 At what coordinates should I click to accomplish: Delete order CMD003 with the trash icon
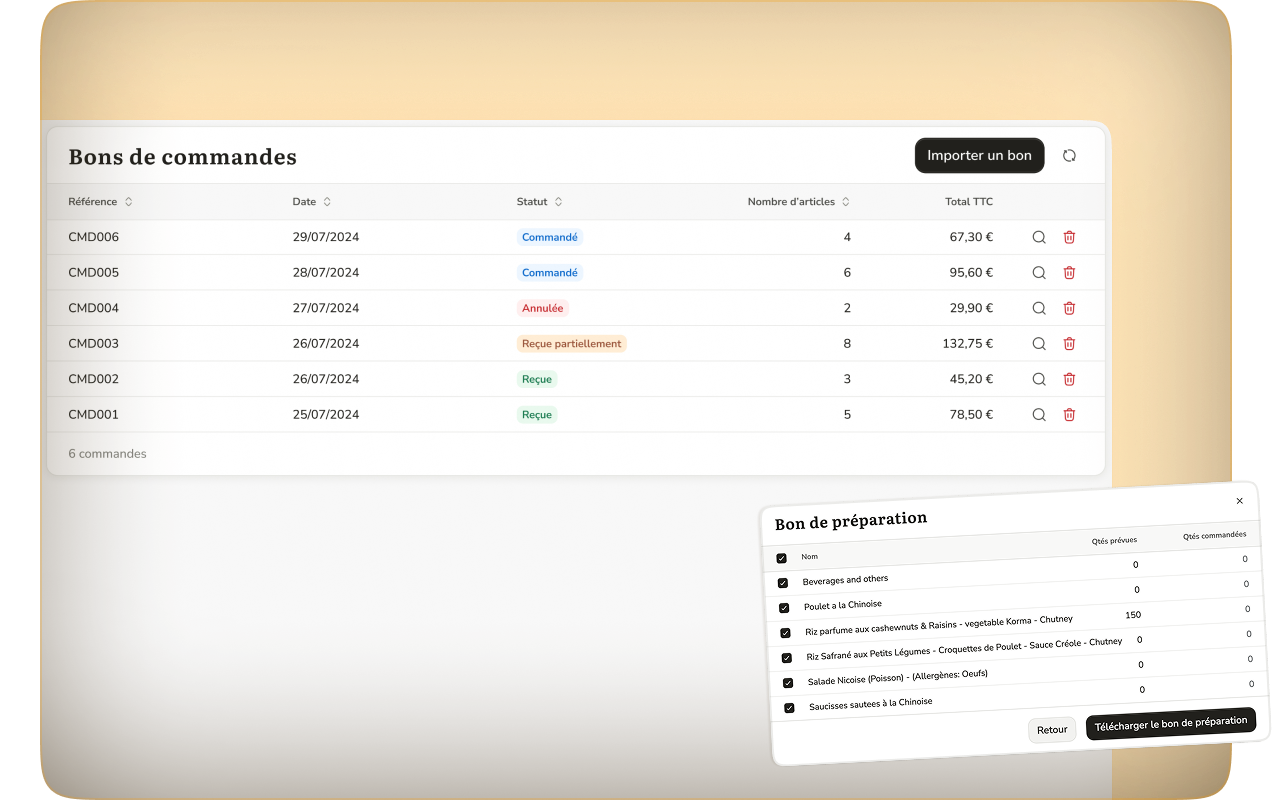[1069, 344]
